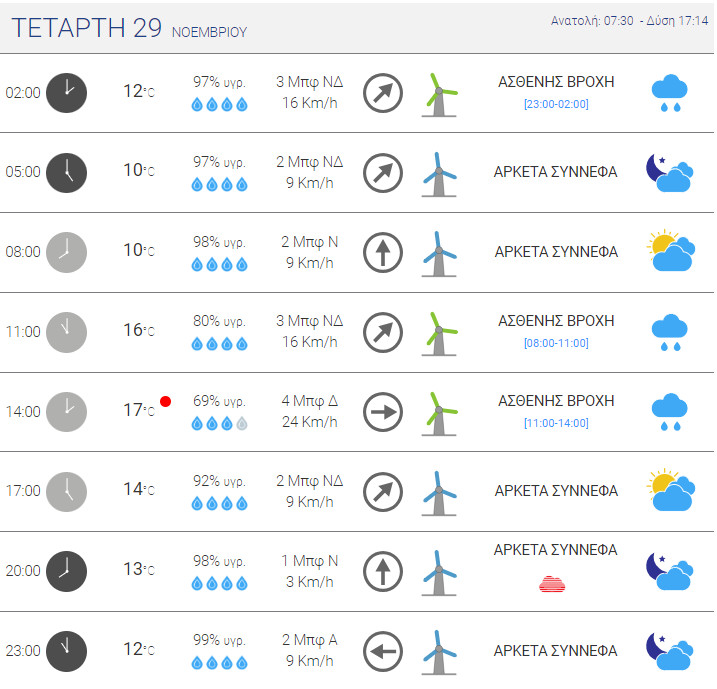Click the rain cloud icon at 02:00
This screenshot has height=689, width=717.
click(x=669, y=92)
